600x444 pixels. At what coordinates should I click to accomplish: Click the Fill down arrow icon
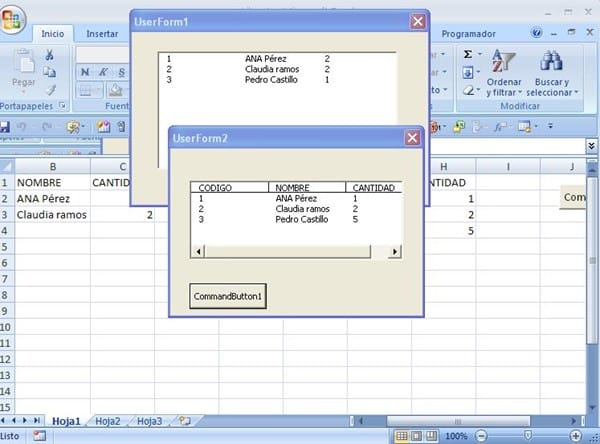tap(468, 72)
